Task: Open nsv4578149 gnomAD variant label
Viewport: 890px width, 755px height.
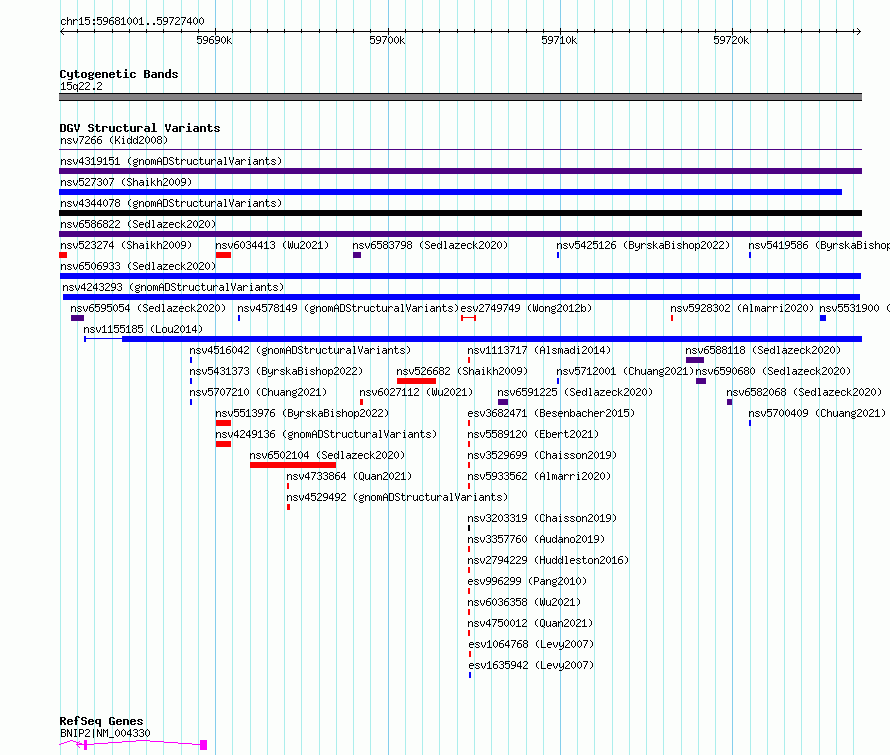Action: coord(348,308)
